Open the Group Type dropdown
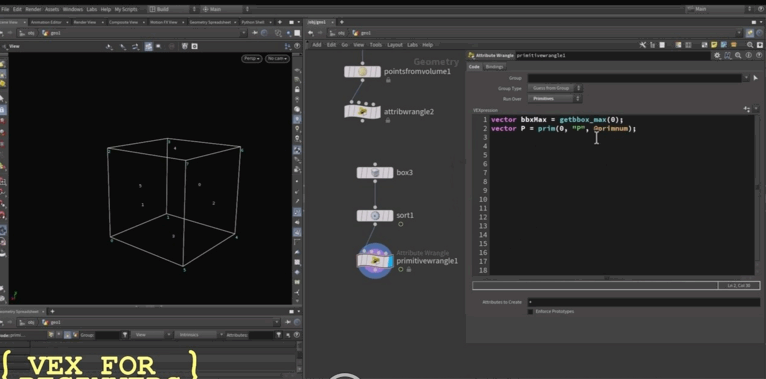The image size is (766, 379). [554, 88]
